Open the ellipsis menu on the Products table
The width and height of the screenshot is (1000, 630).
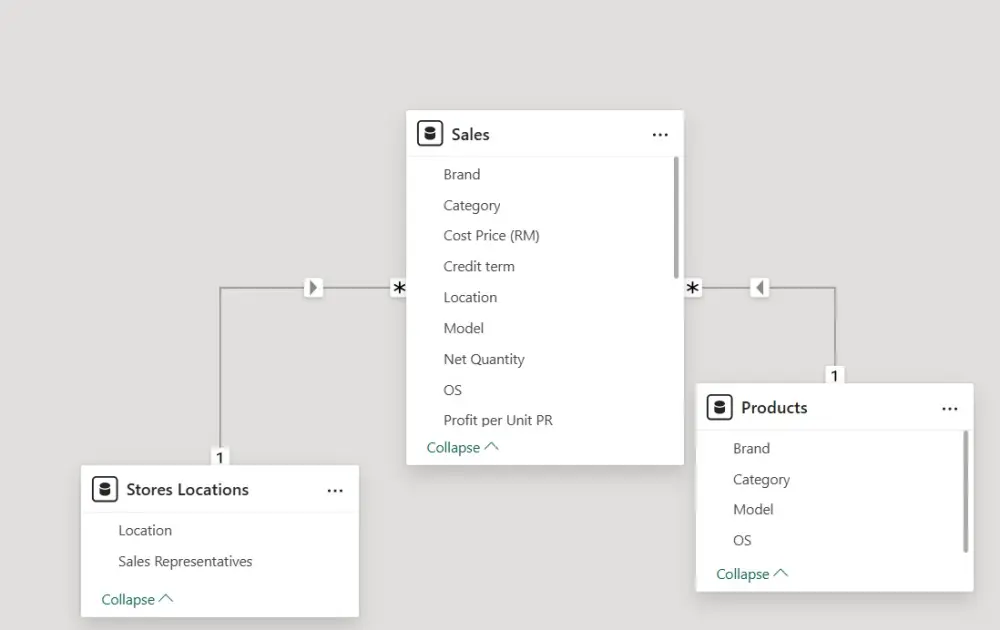tap(949, 408)
